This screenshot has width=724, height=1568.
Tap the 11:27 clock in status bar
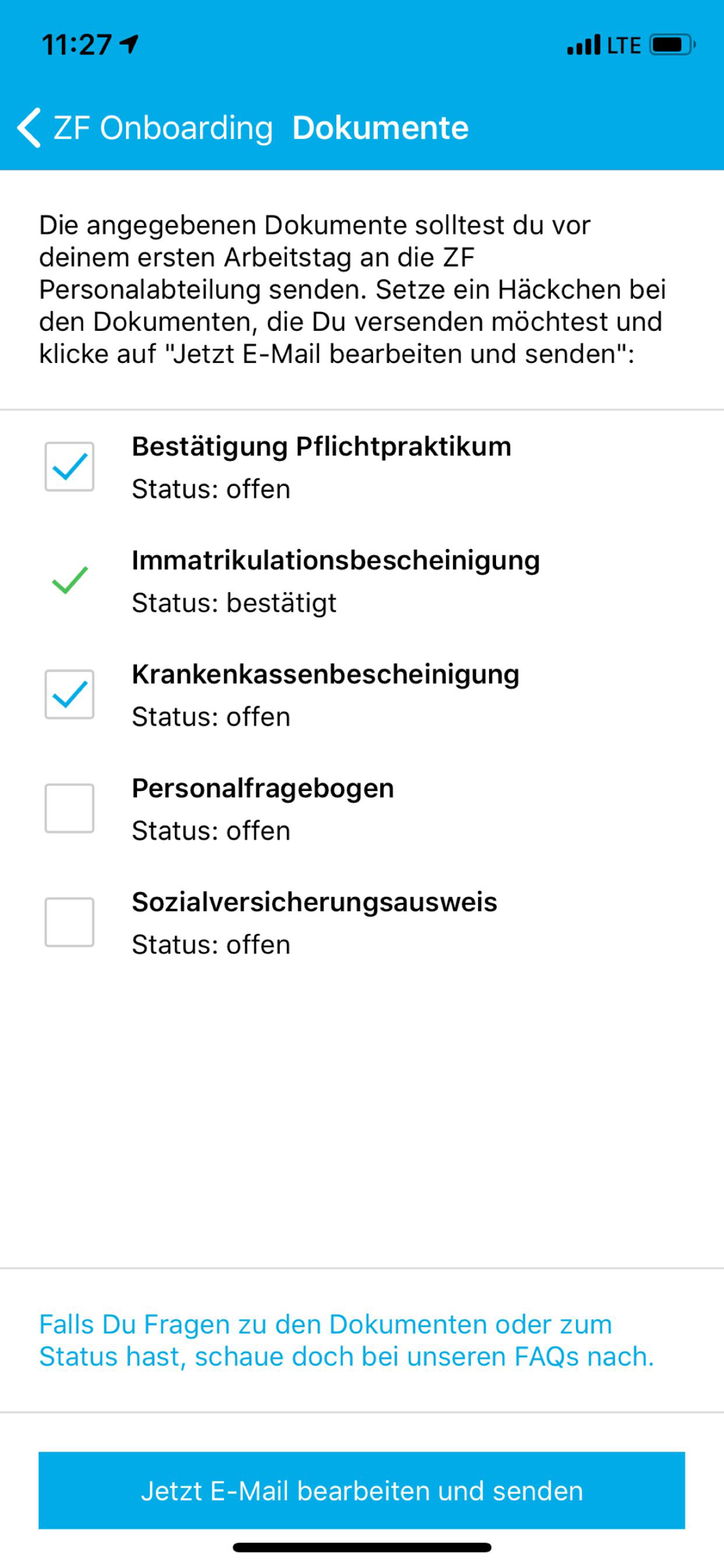(x=77, y=45)
